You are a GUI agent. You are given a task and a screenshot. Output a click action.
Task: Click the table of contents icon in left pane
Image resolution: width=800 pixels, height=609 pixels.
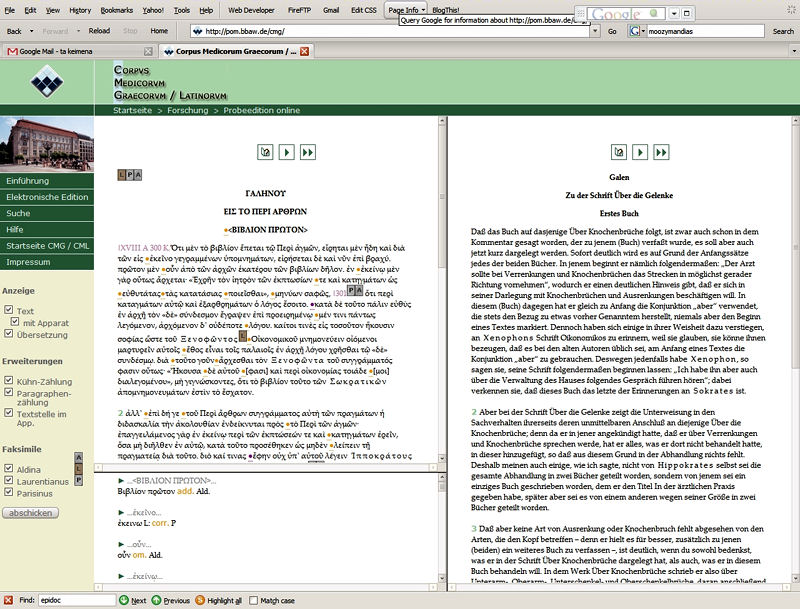pos(265,152)
